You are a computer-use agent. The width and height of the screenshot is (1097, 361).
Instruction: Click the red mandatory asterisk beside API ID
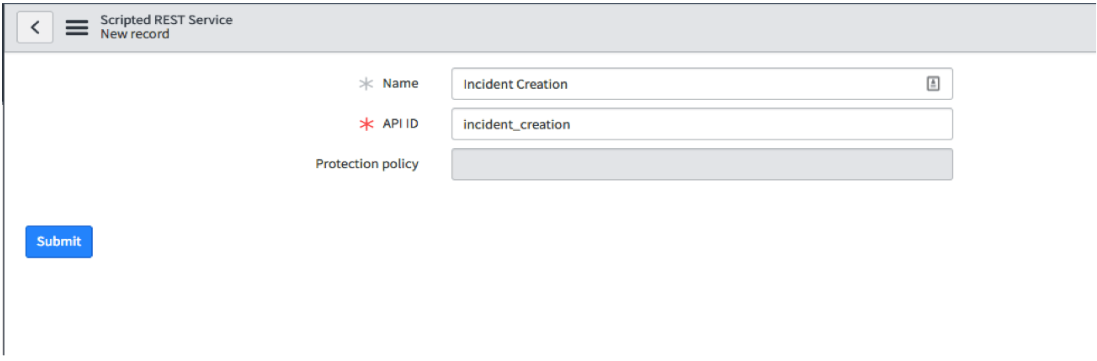click(366, 125)
